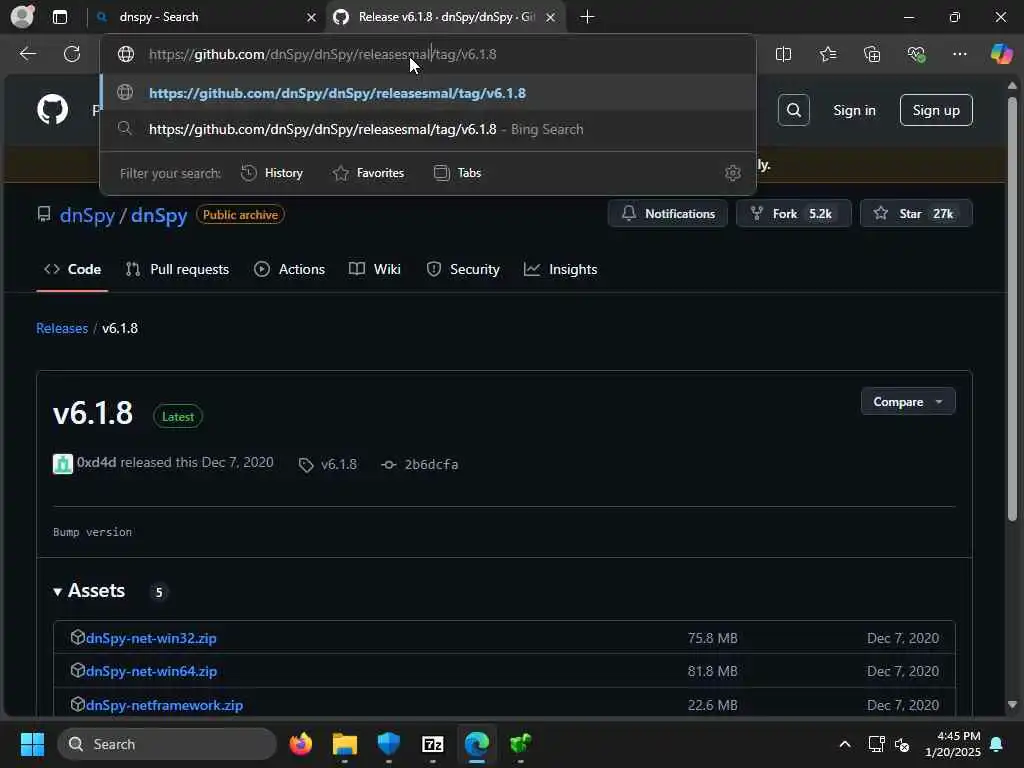Open the Pull requests tab
This screenshot has width=1024, height=768.
click(177, 269)
